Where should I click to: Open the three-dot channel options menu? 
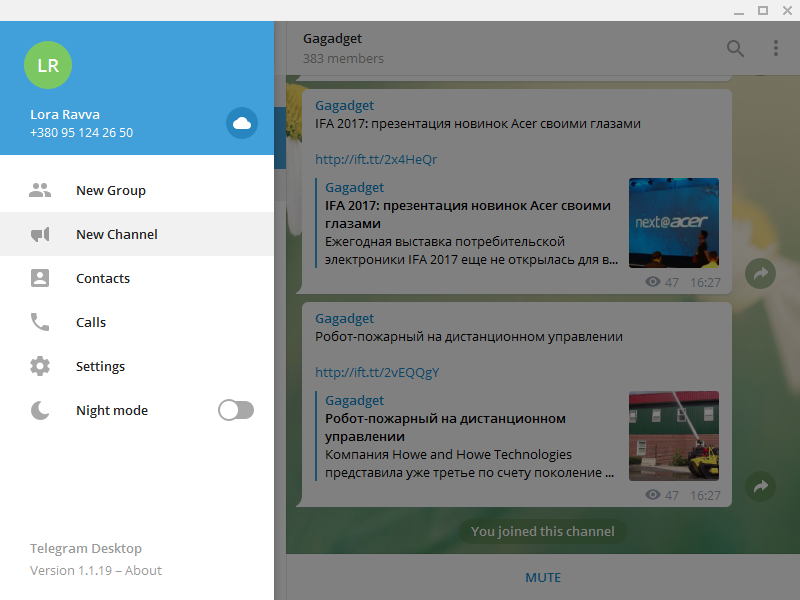[776, 48]
